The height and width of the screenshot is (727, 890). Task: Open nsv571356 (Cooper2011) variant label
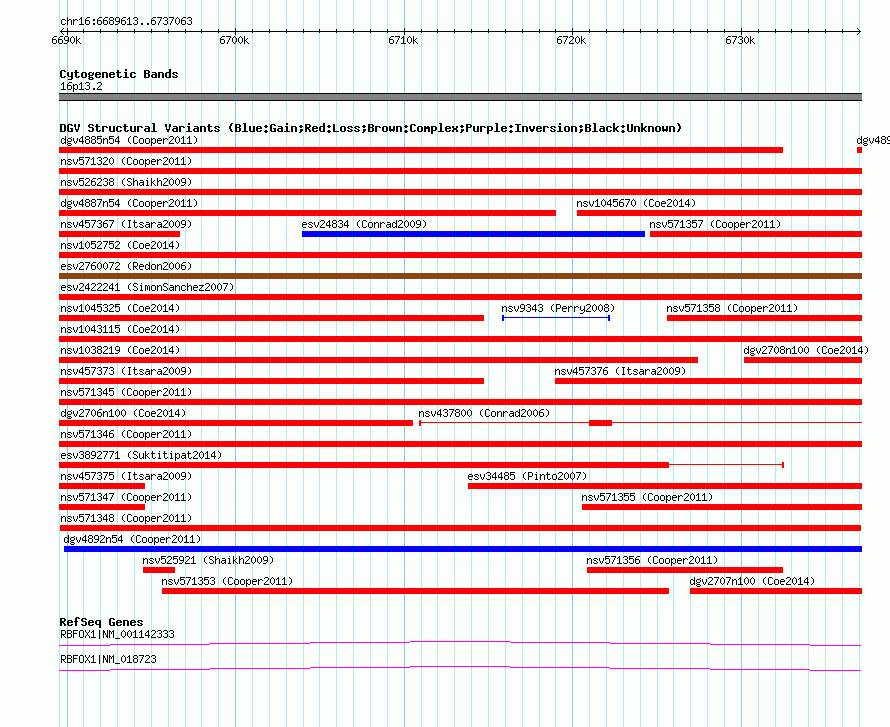(x=652, y=560)
